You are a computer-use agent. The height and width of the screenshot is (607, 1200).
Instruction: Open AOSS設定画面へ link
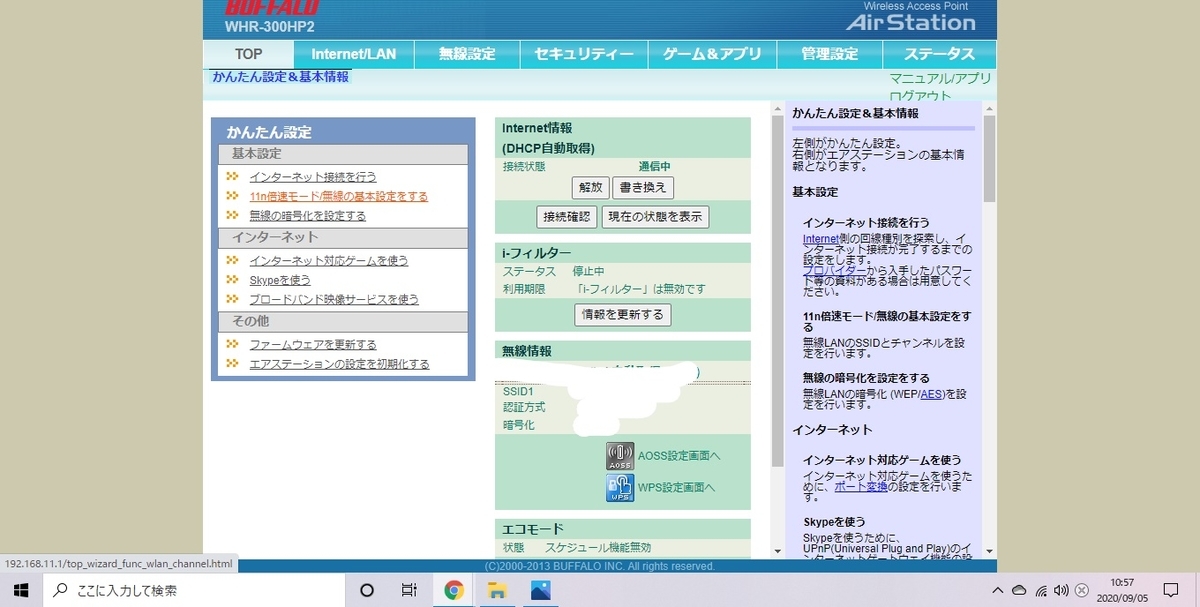[x=679, y=456]
